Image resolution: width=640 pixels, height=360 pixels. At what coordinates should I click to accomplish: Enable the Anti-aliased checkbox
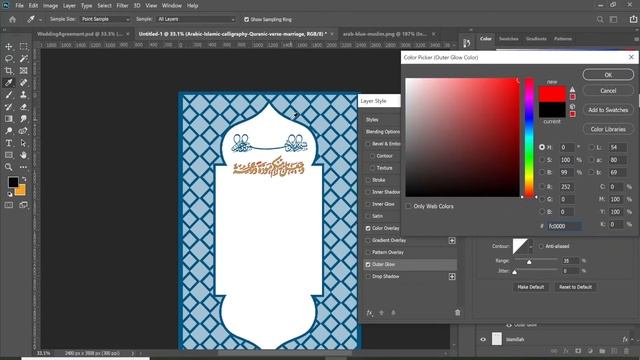click(541, 246)
